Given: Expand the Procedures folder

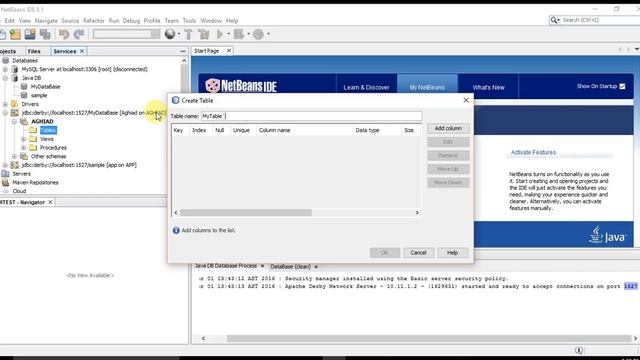Looking at the screenshot, I should [x=23, y=148].
